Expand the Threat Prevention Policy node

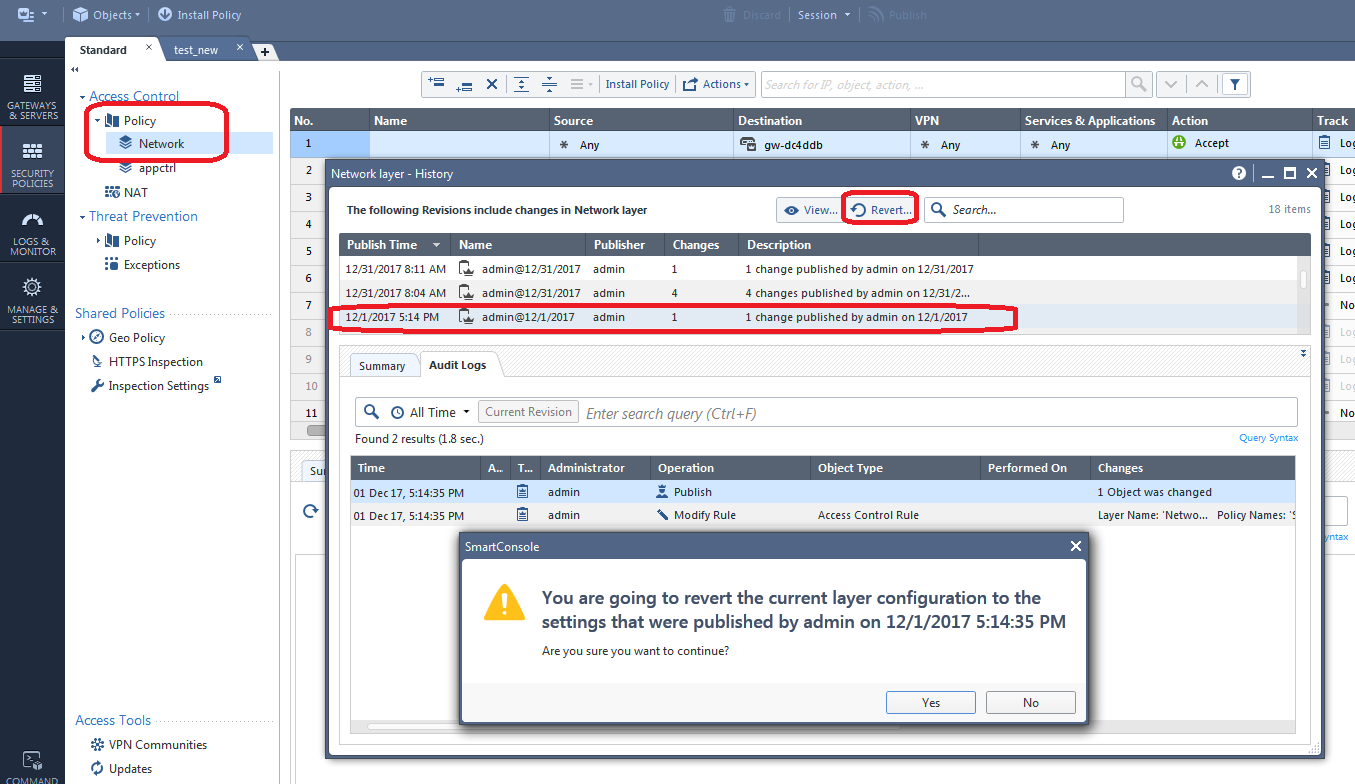point(97,241)
